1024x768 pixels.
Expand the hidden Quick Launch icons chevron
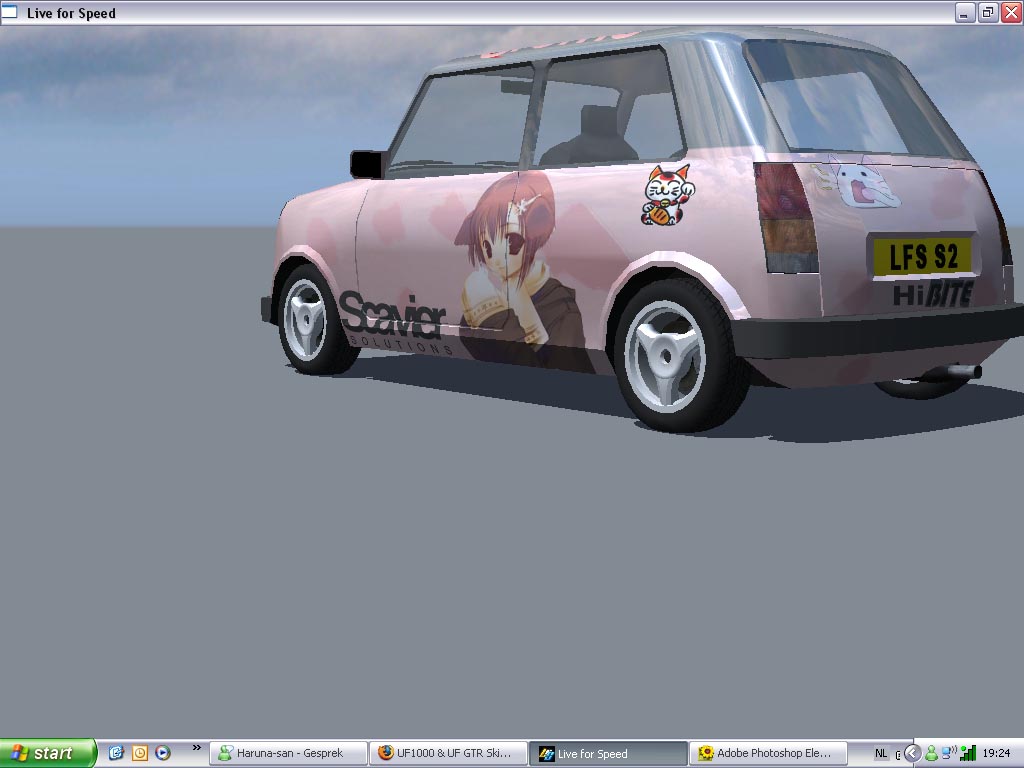pyautogui.click(x=197, y=748)
